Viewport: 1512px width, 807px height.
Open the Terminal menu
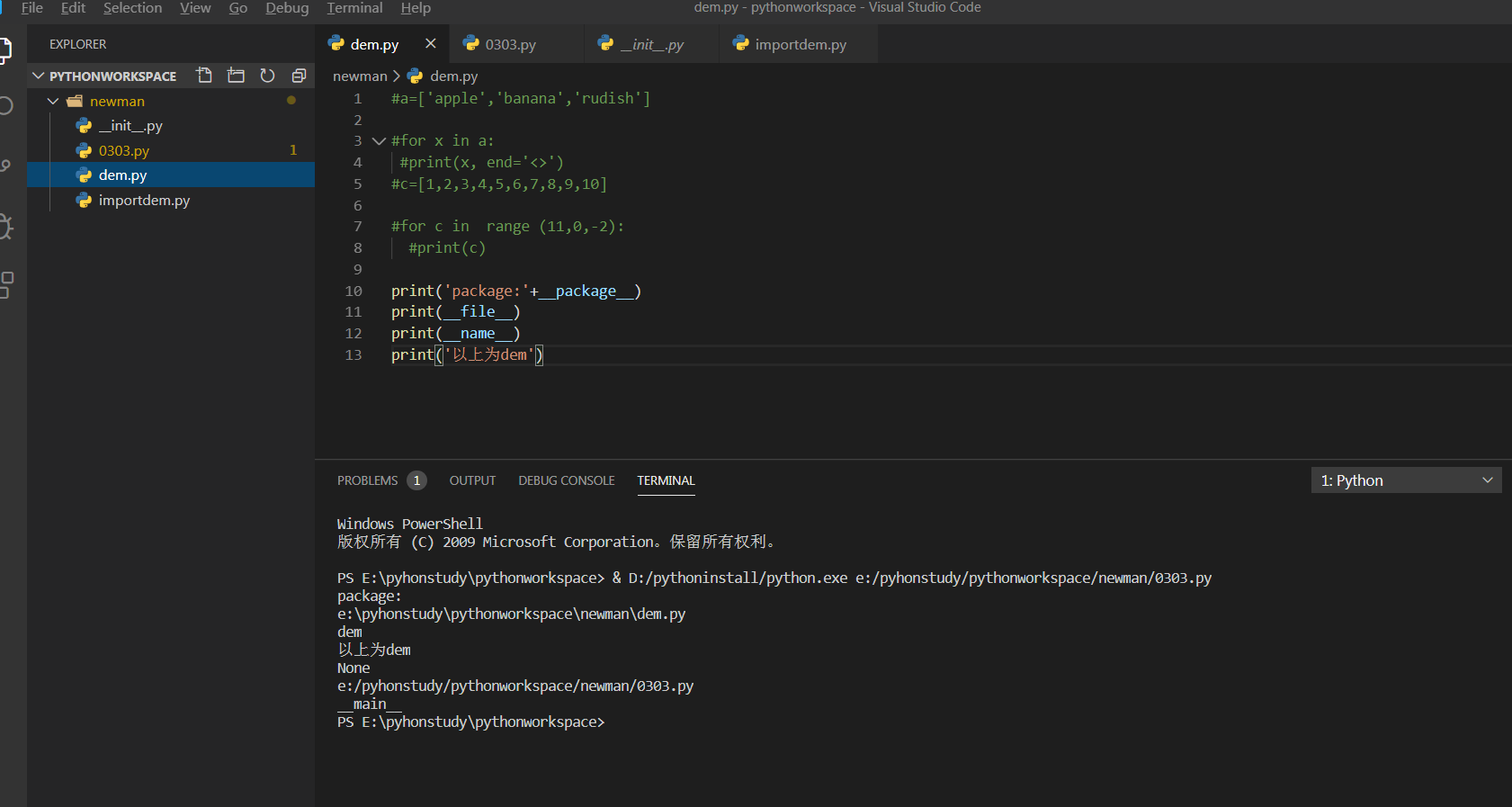(354, 8)
